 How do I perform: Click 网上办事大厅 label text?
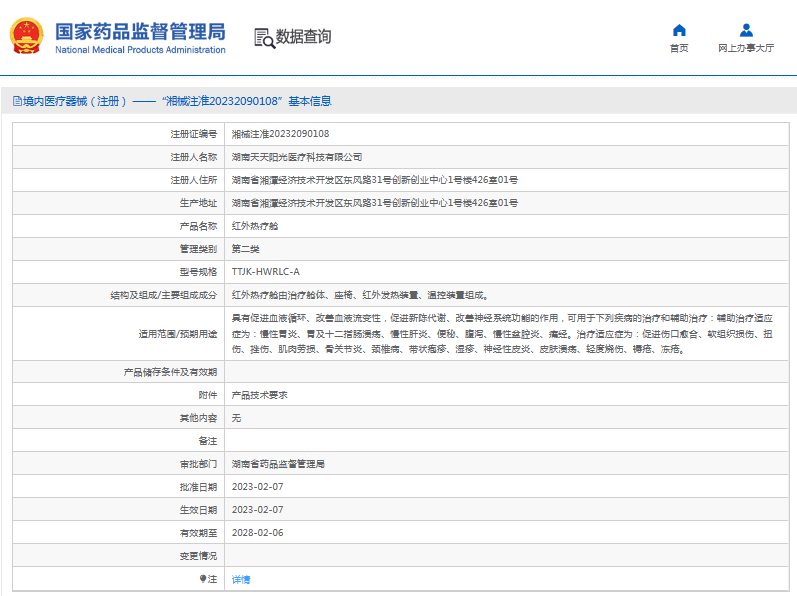point(746,48)
